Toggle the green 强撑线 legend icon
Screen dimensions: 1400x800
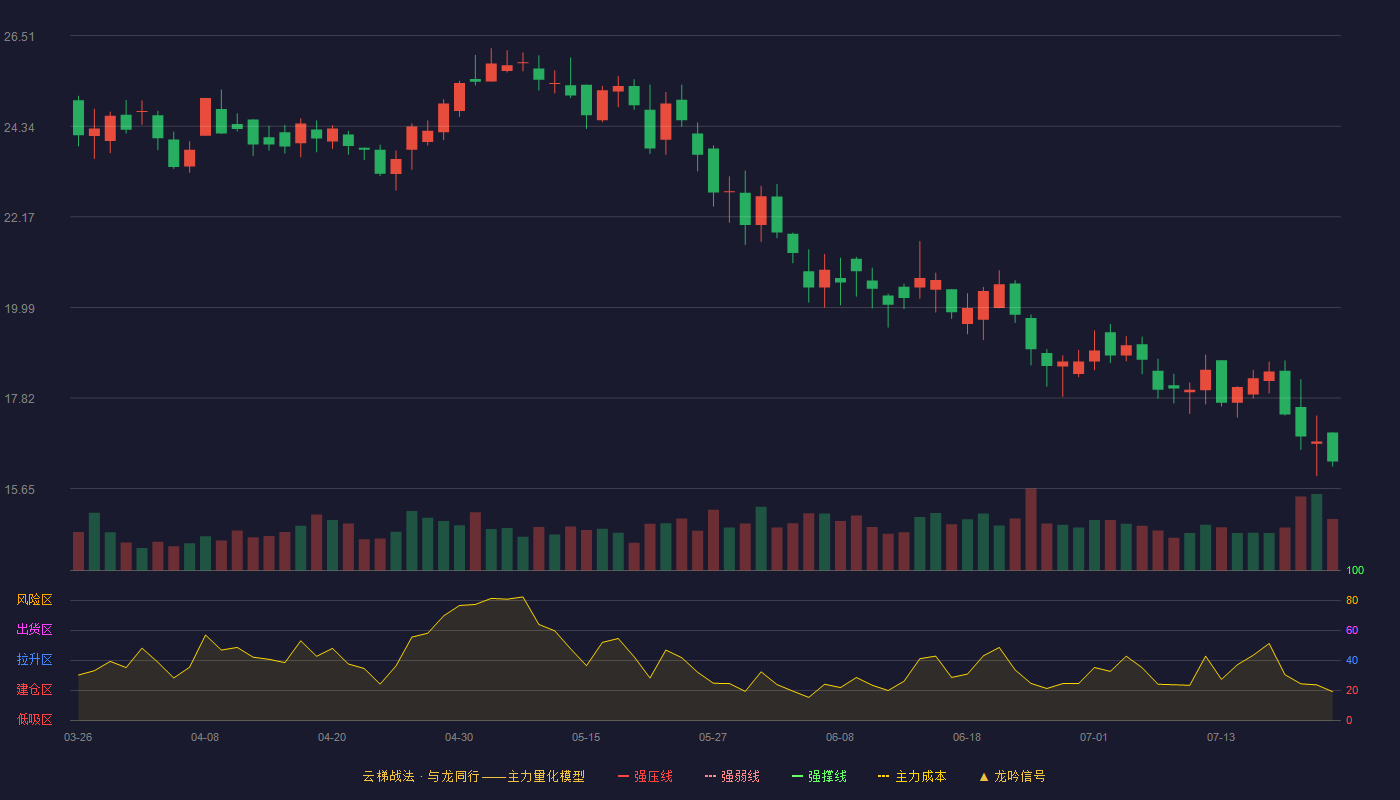(x=797, y=776)
